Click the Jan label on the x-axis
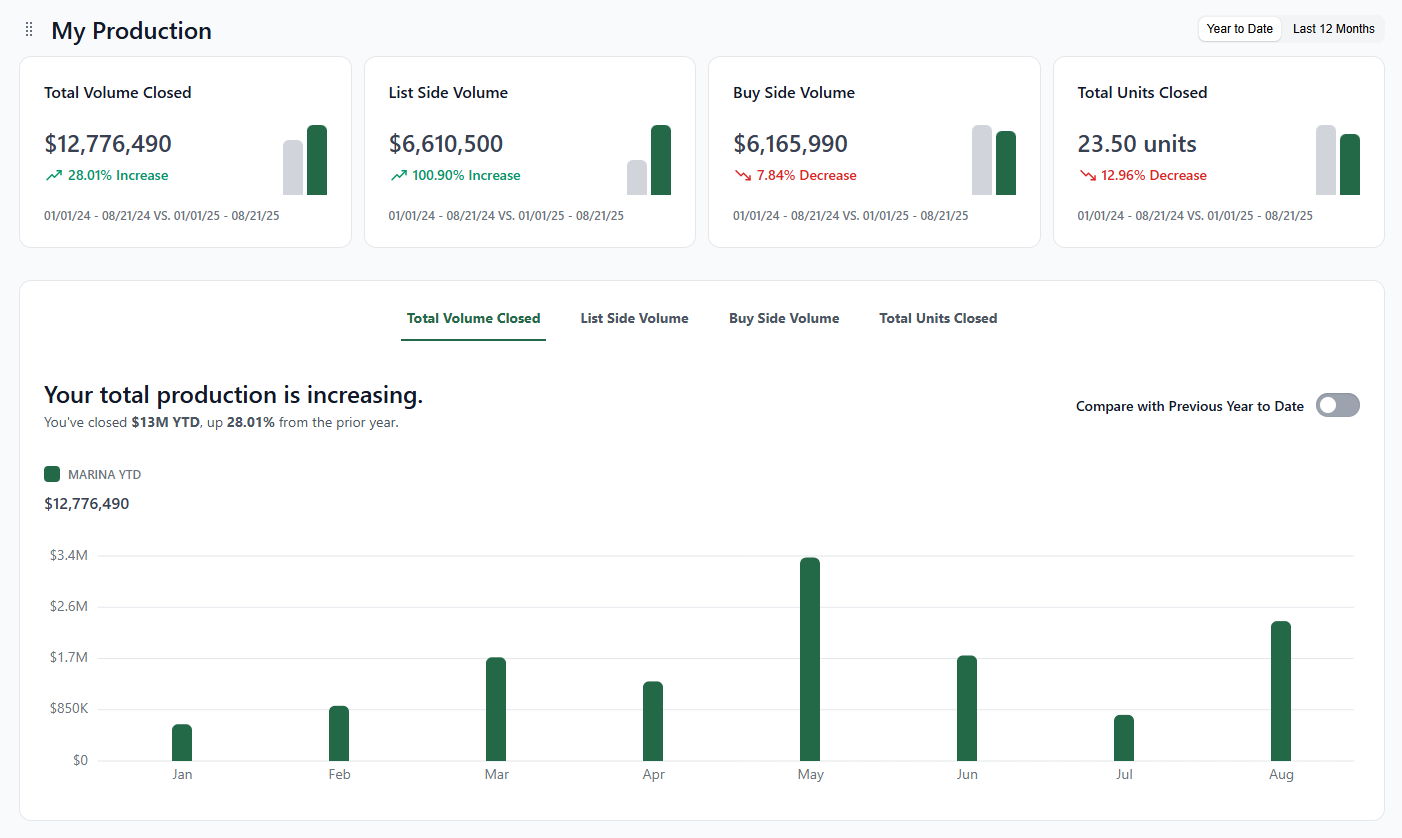Image resolution: width=1402 pixels, height=838 pixels. (182, 773)
